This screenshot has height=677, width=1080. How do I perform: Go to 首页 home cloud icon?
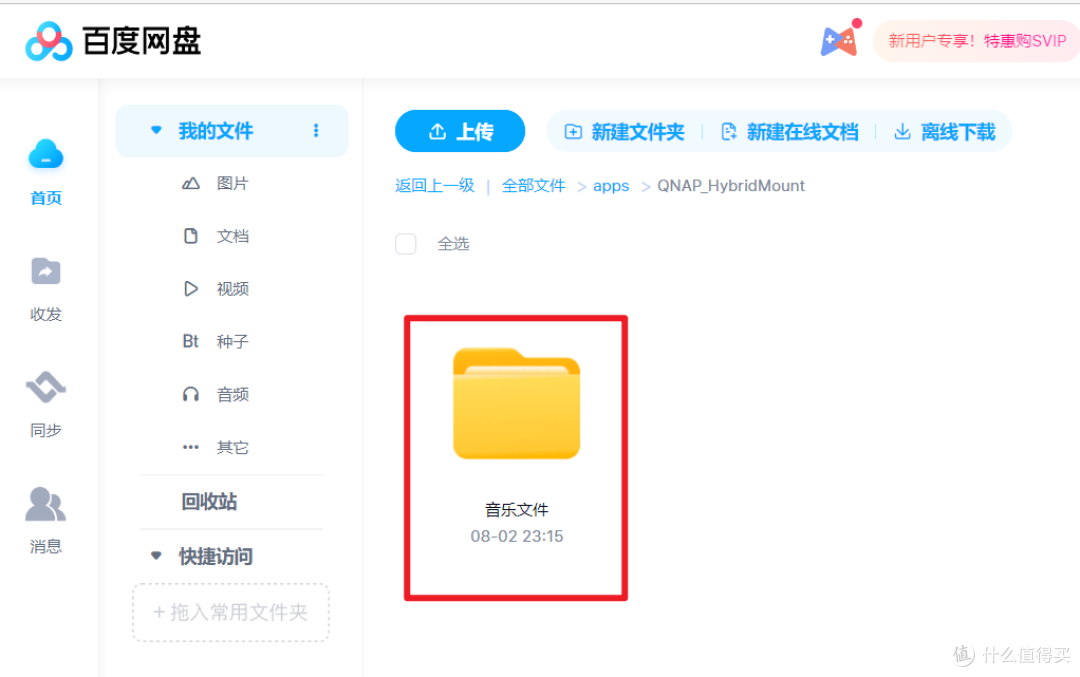(x=46, y=155)
